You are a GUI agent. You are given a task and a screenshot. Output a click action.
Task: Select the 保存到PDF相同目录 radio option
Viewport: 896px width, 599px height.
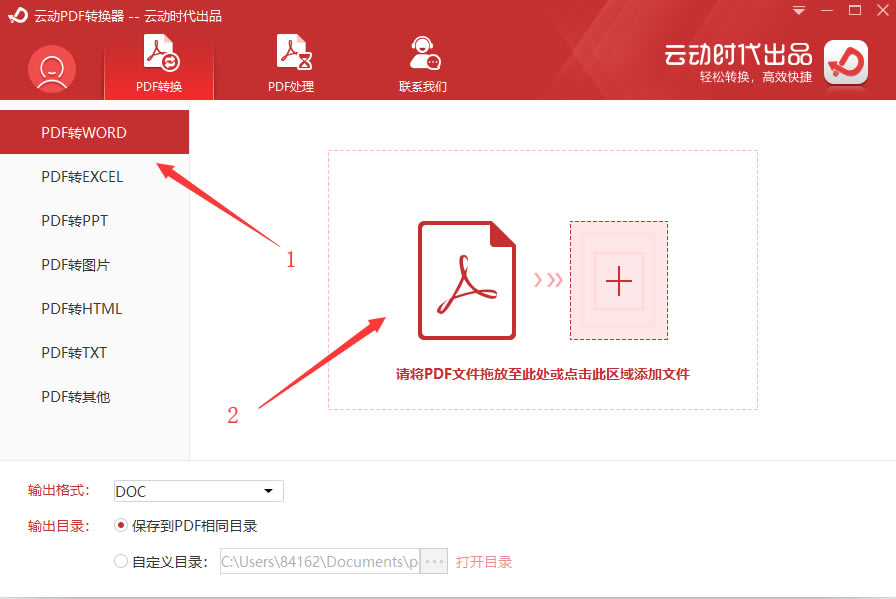120,525
